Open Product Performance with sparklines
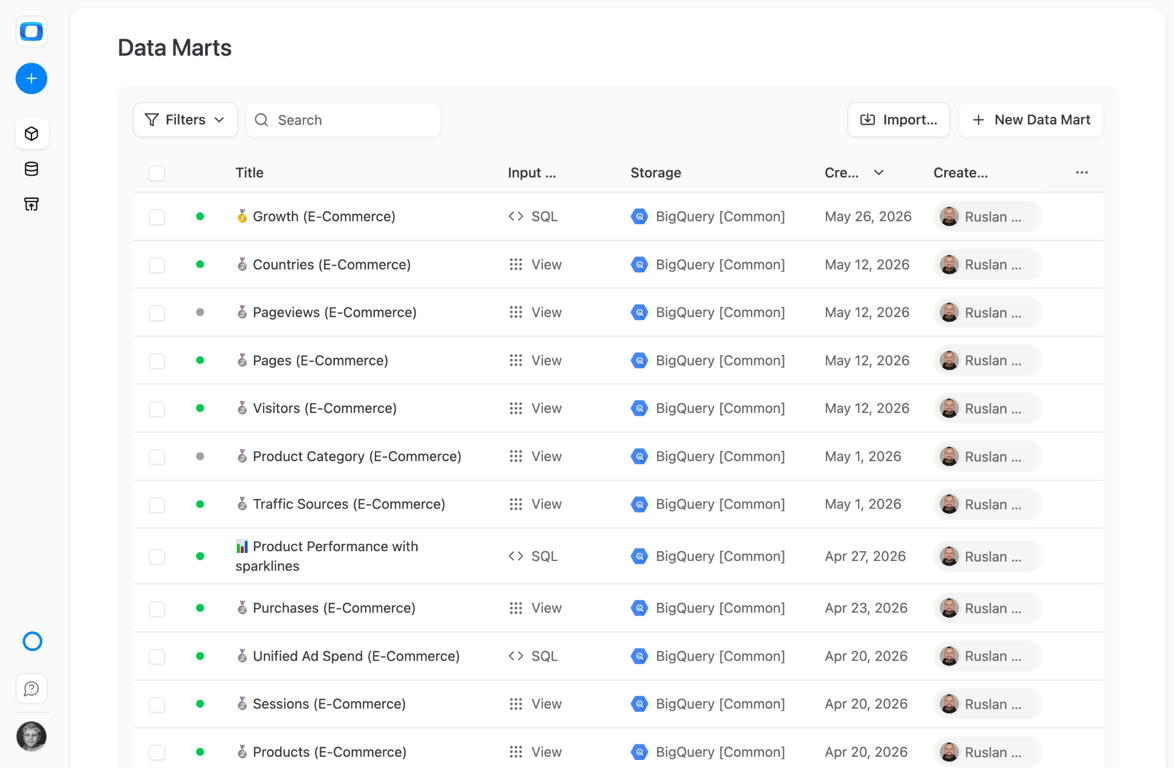Screen dimensions: 1174x768 point(326,556)
